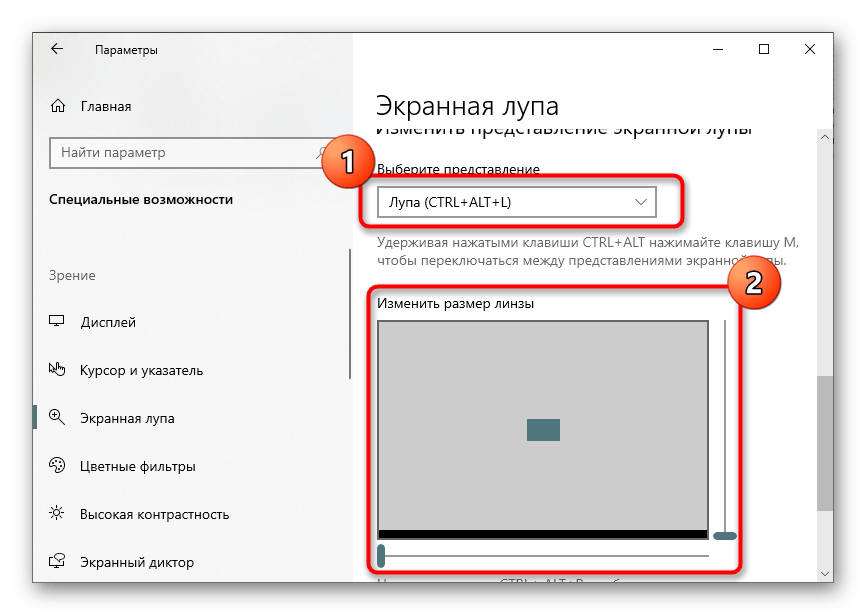Go to Главная home page
Viewport: 866px width, 615px height.
92,106
